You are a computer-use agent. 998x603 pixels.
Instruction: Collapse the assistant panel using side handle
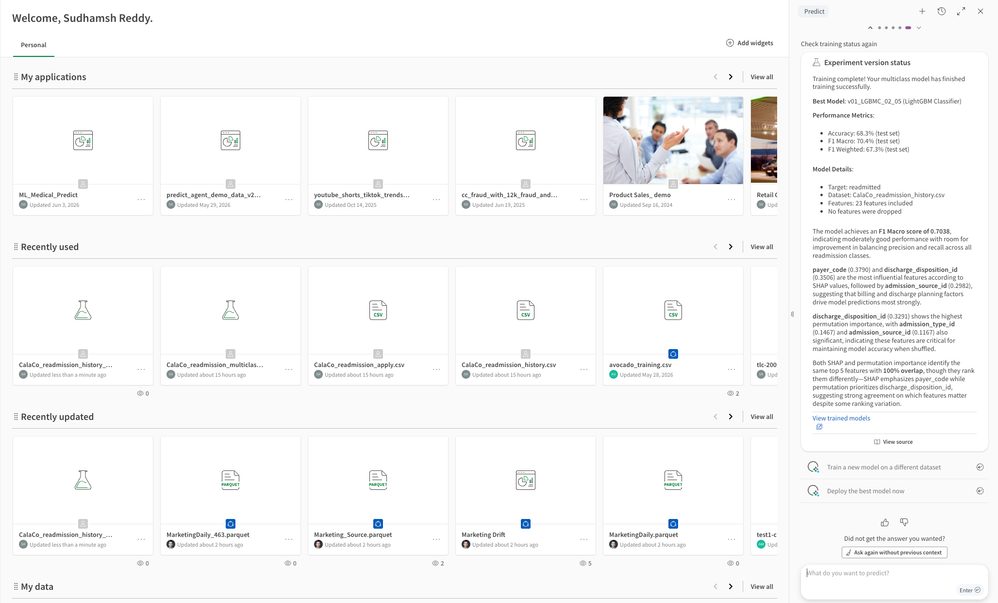tap(792, 314)
